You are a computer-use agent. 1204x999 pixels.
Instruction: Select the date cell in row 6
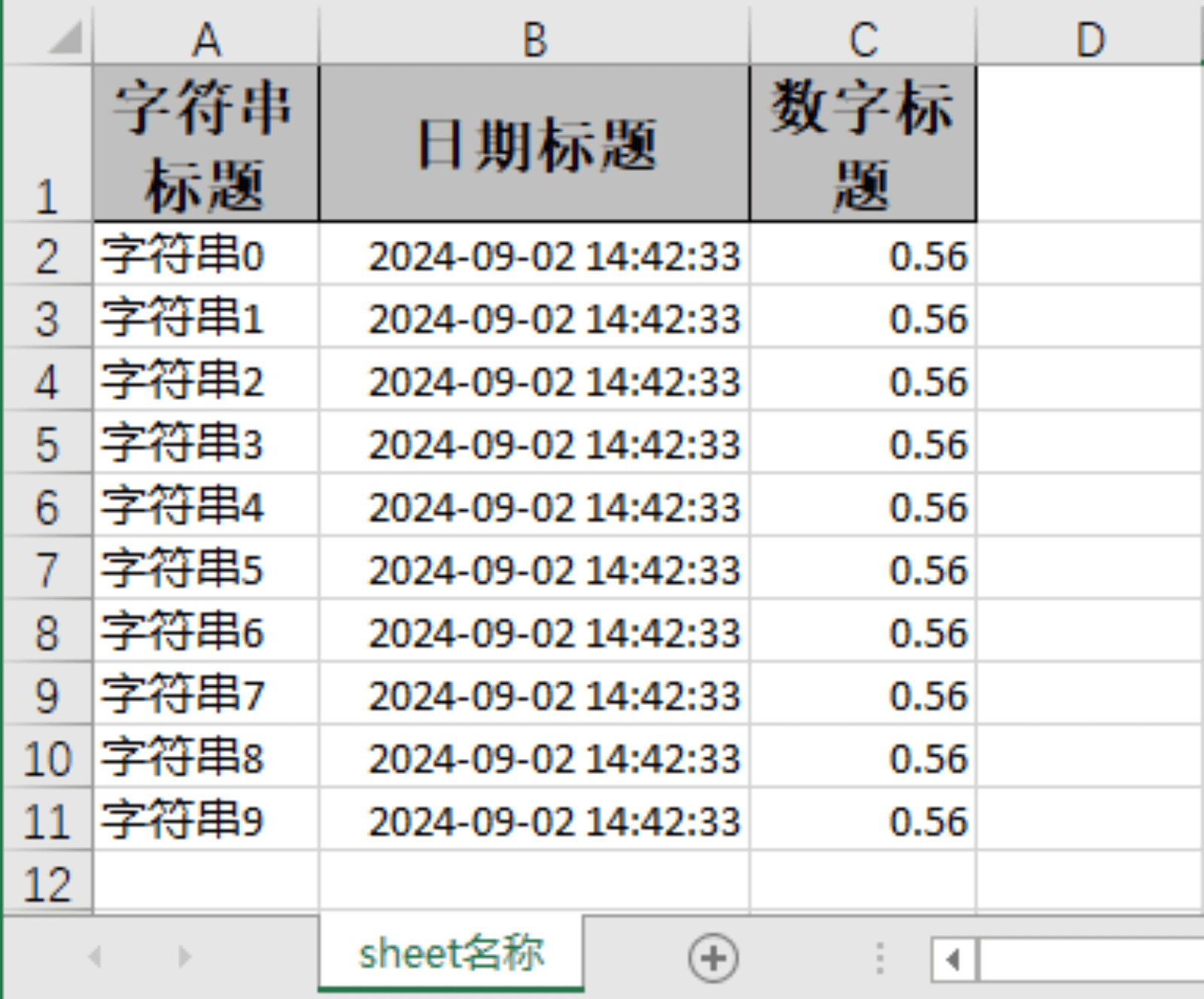(534, 506)
